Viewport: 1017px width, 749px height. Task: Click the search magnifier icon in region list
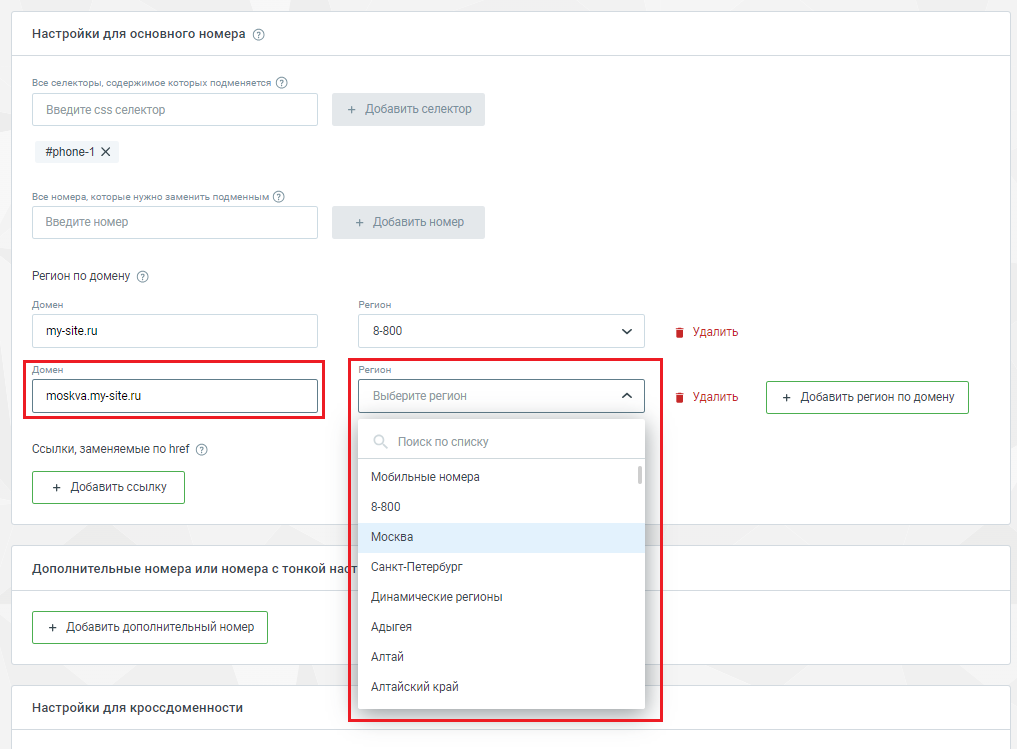(381, 442)
